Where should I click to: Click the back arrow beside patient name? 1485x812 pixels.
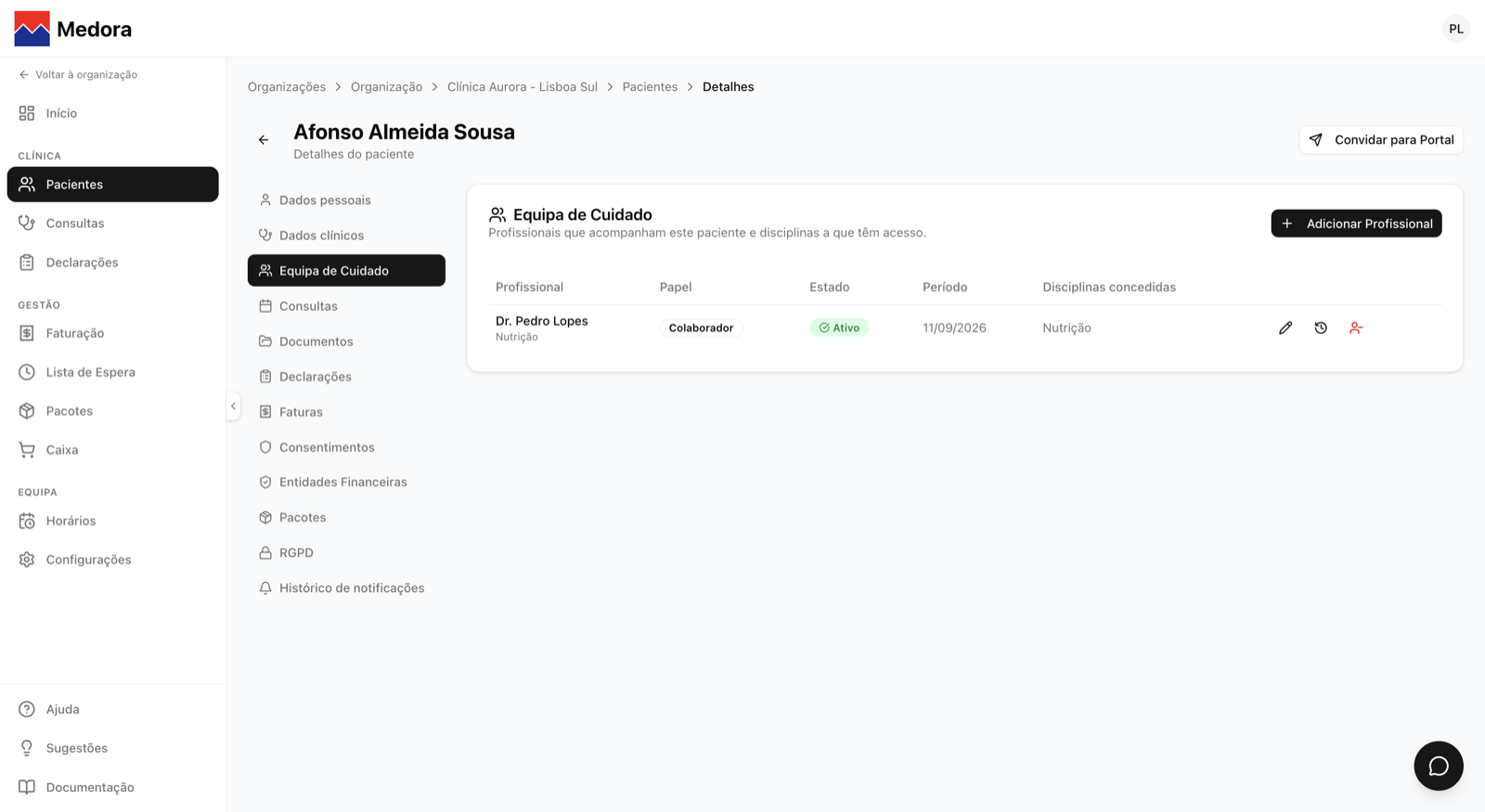click(264, 140)
